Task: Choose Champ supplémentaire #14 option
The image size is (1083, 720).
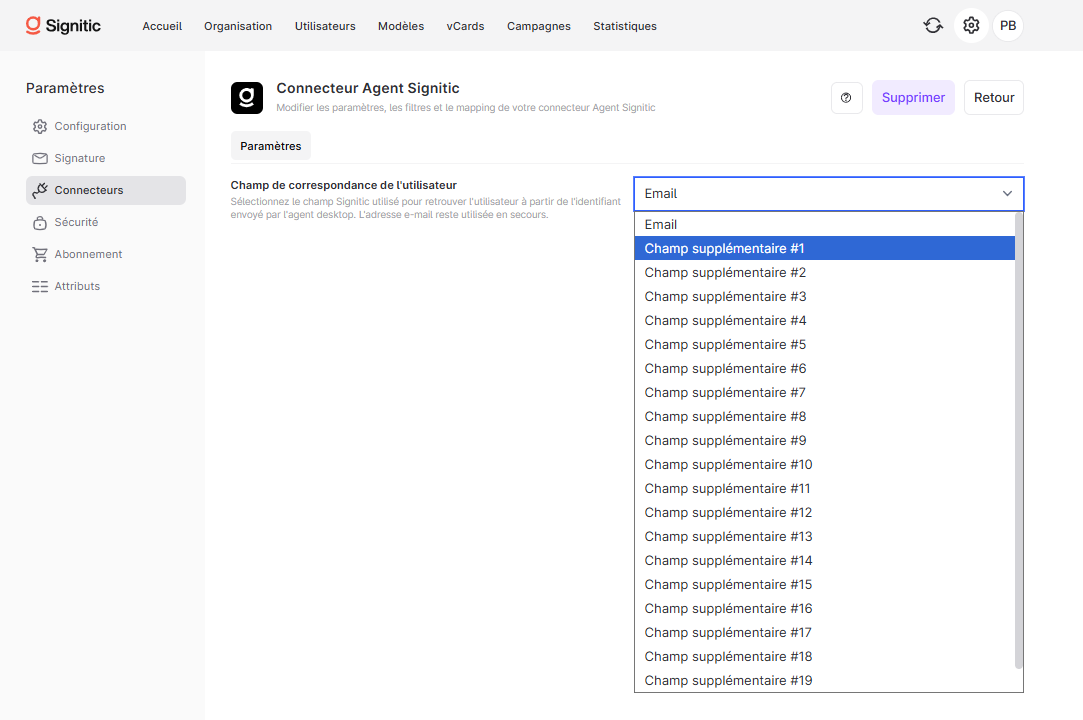Action: point(825,560)
